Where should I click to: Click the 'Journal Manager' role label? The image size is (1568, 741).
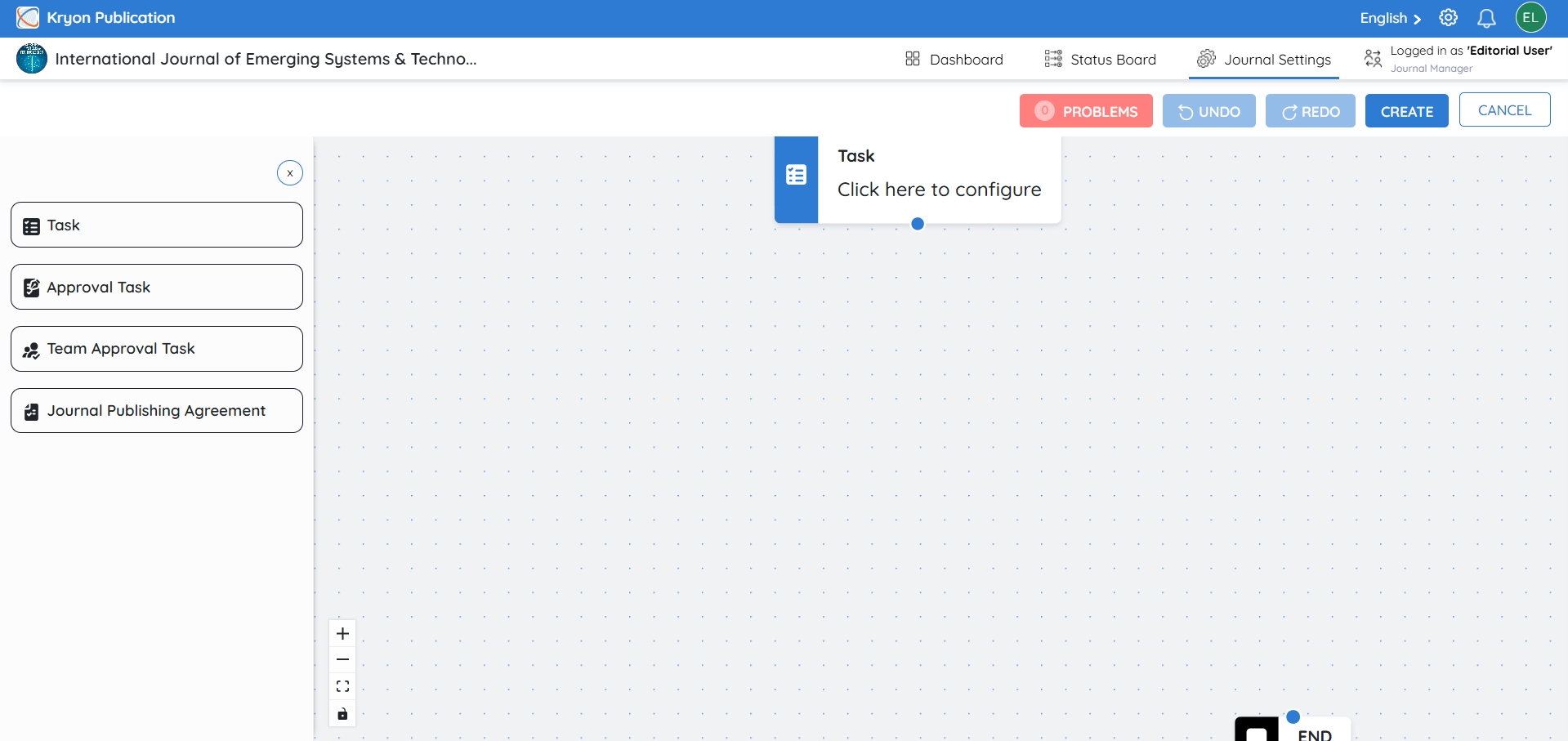tap(1432, 69)
